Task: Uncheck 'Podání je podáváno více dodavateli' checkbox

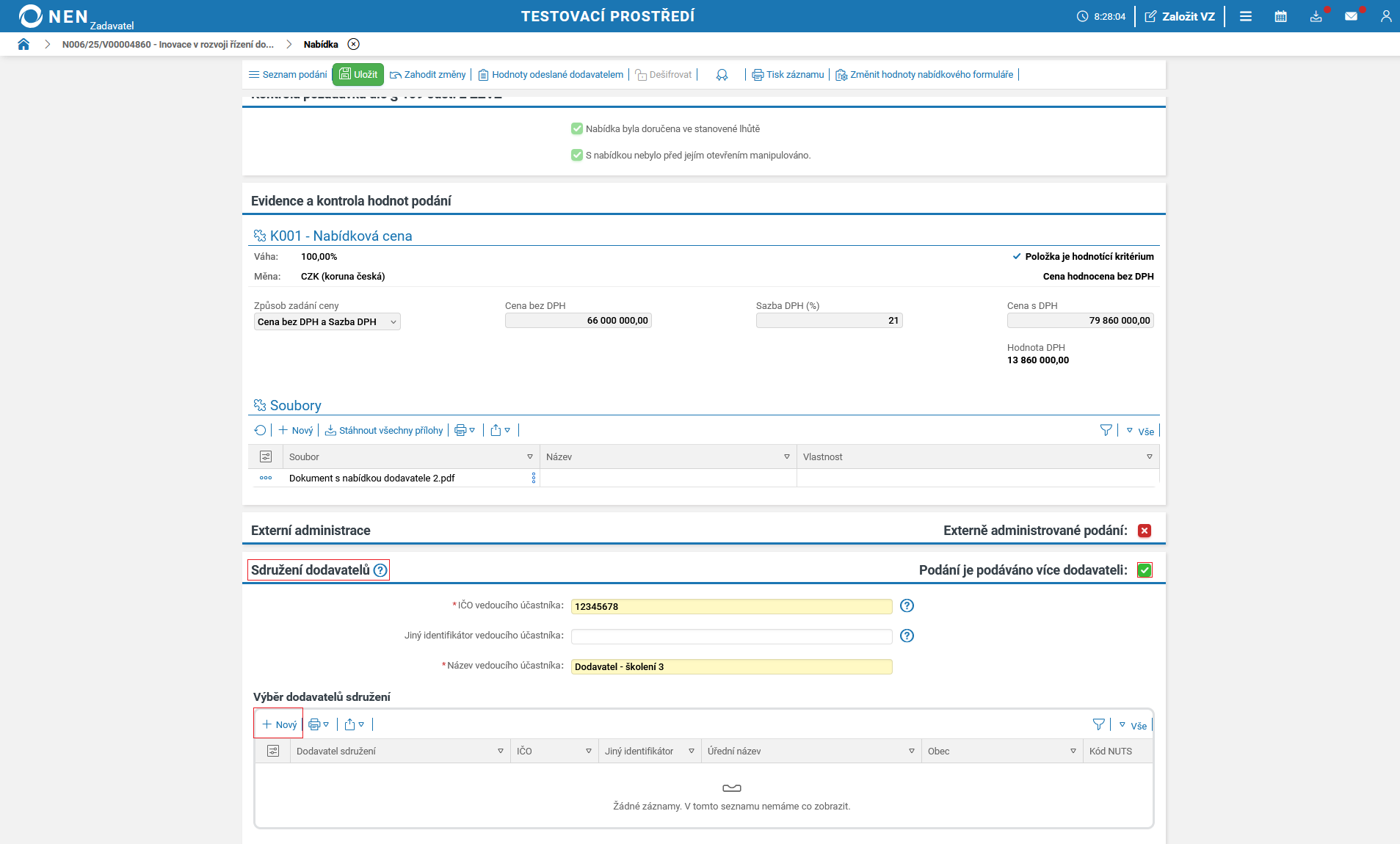Action: 1144,570
